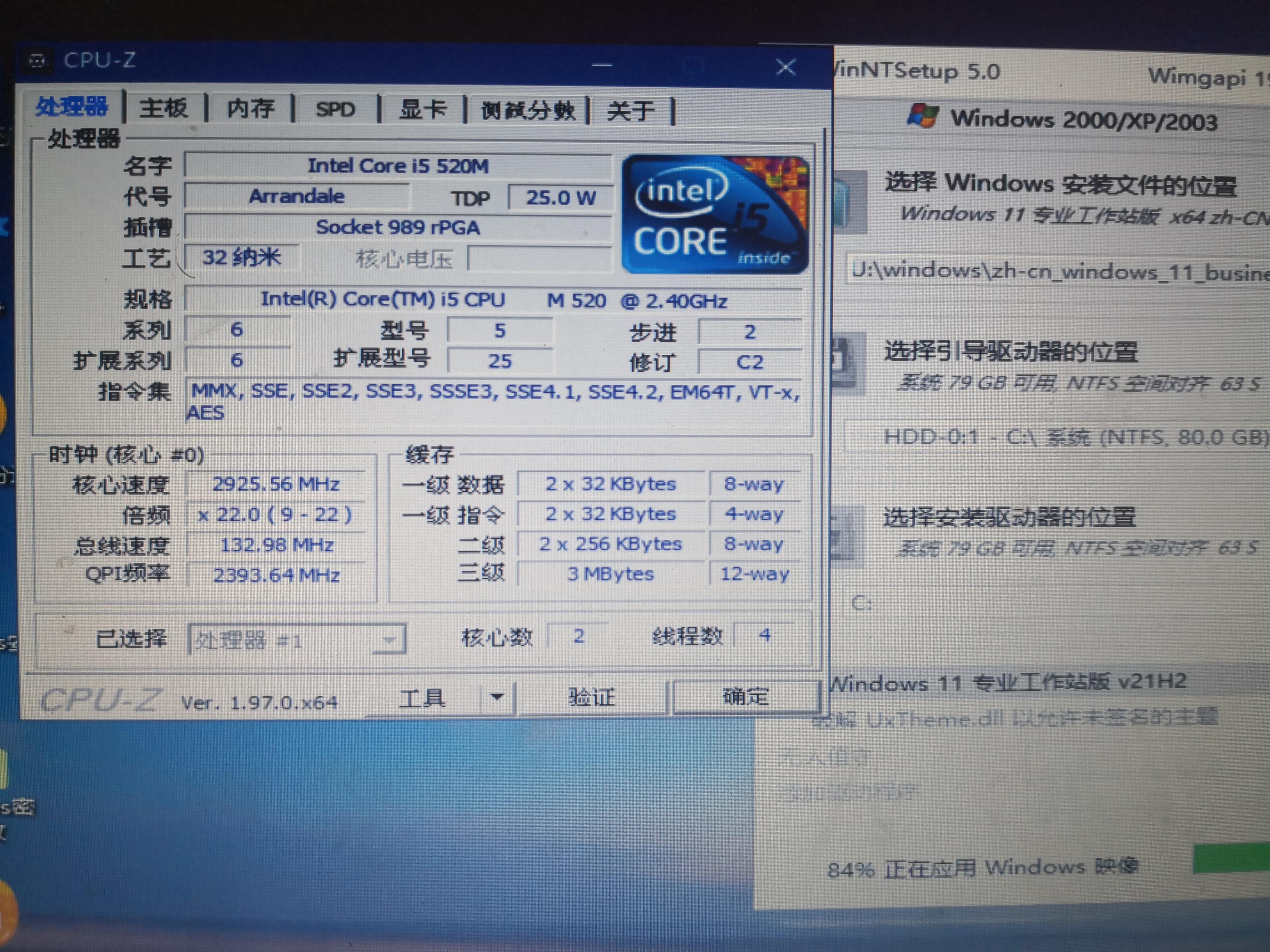This screenshot has height=952, width=1270.
Task: Click the 线程数 value 4
Action: 765,635
